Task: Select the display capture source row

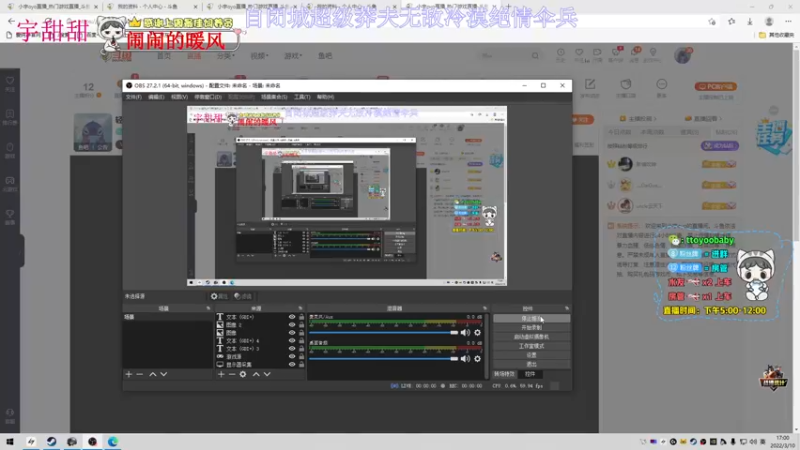Action: pyautogui.click(x=260, y=365)
